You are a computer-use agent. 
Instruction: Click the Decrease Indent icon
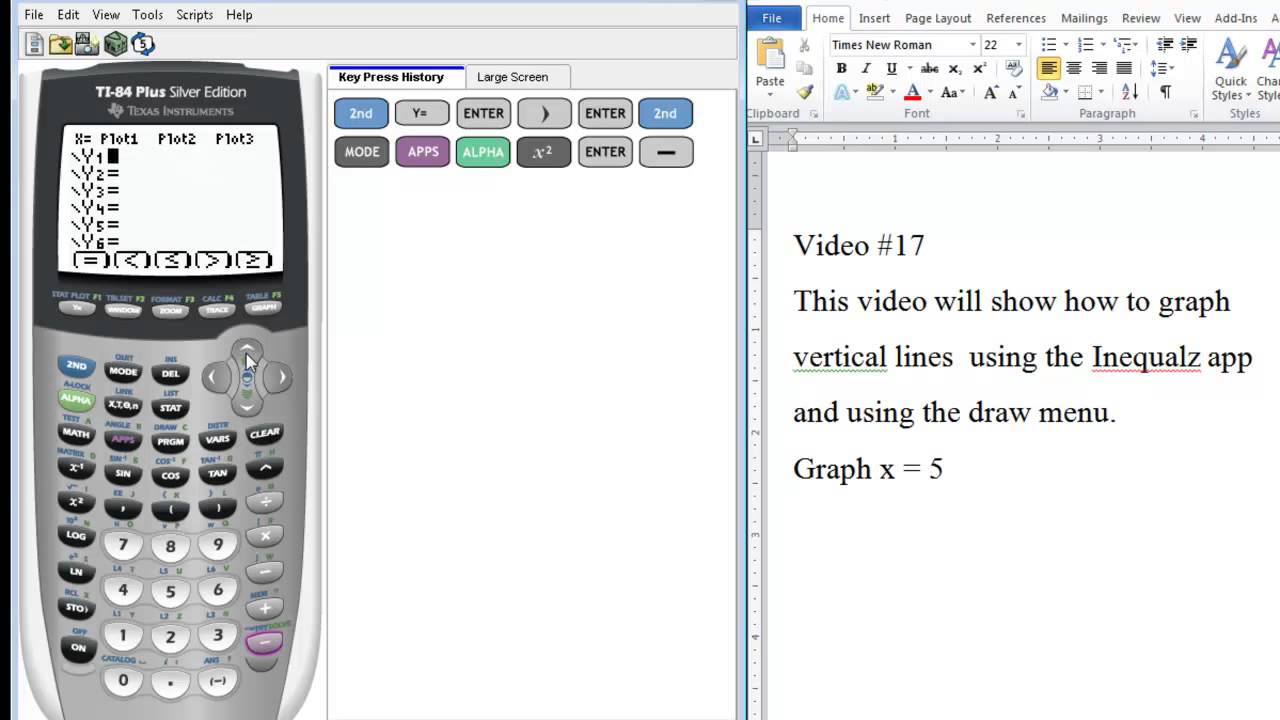tap(1165, 44)
